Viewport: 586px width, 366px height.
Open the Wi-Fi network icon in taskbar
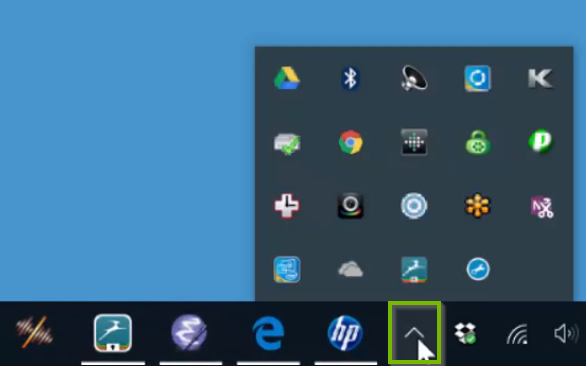pyautogui.click(x=517, y=334)
